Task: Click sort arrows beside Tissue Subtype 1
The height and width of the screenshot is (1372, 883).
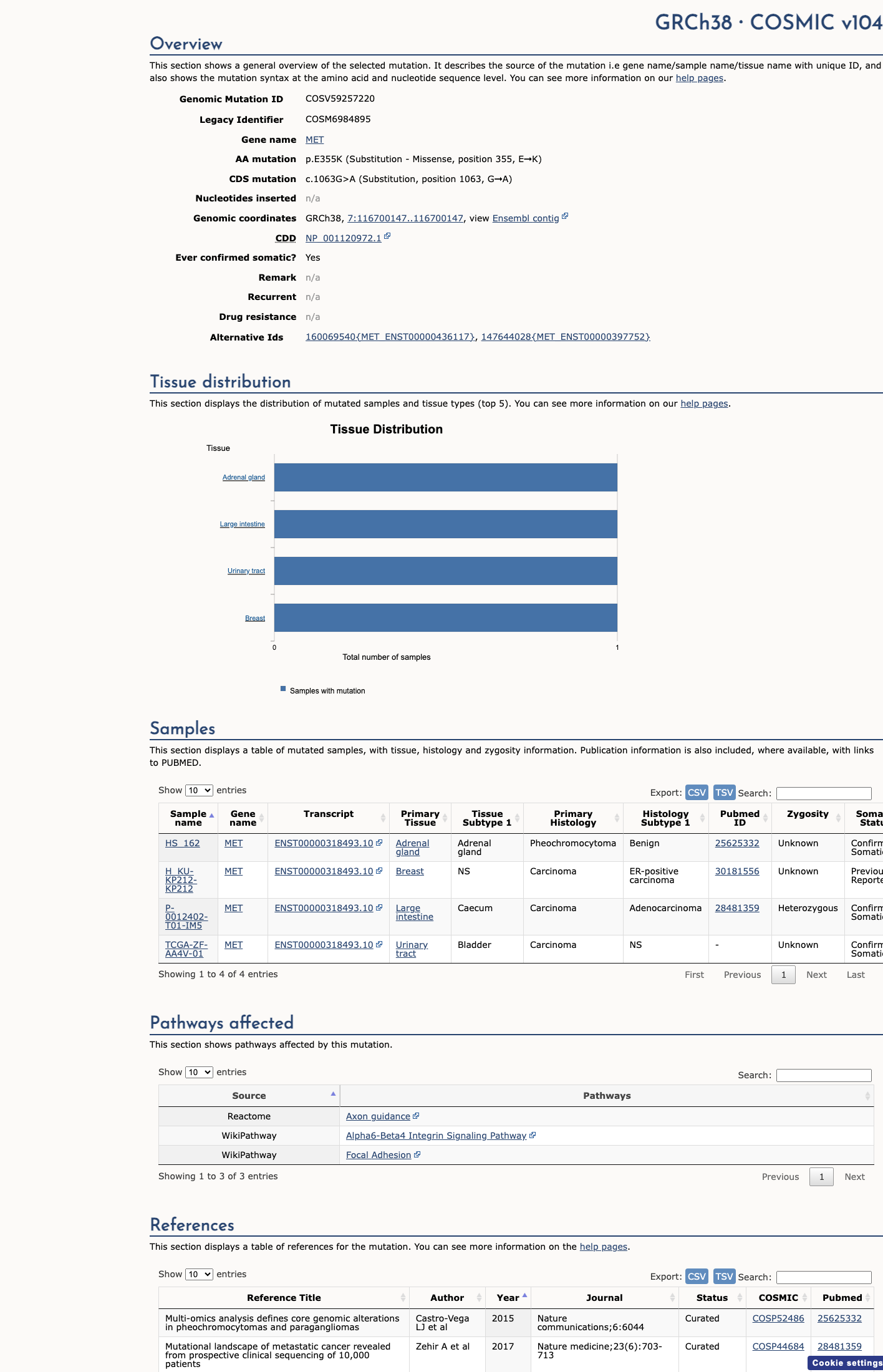Action: pyautogui.click(x=517, y=818)
